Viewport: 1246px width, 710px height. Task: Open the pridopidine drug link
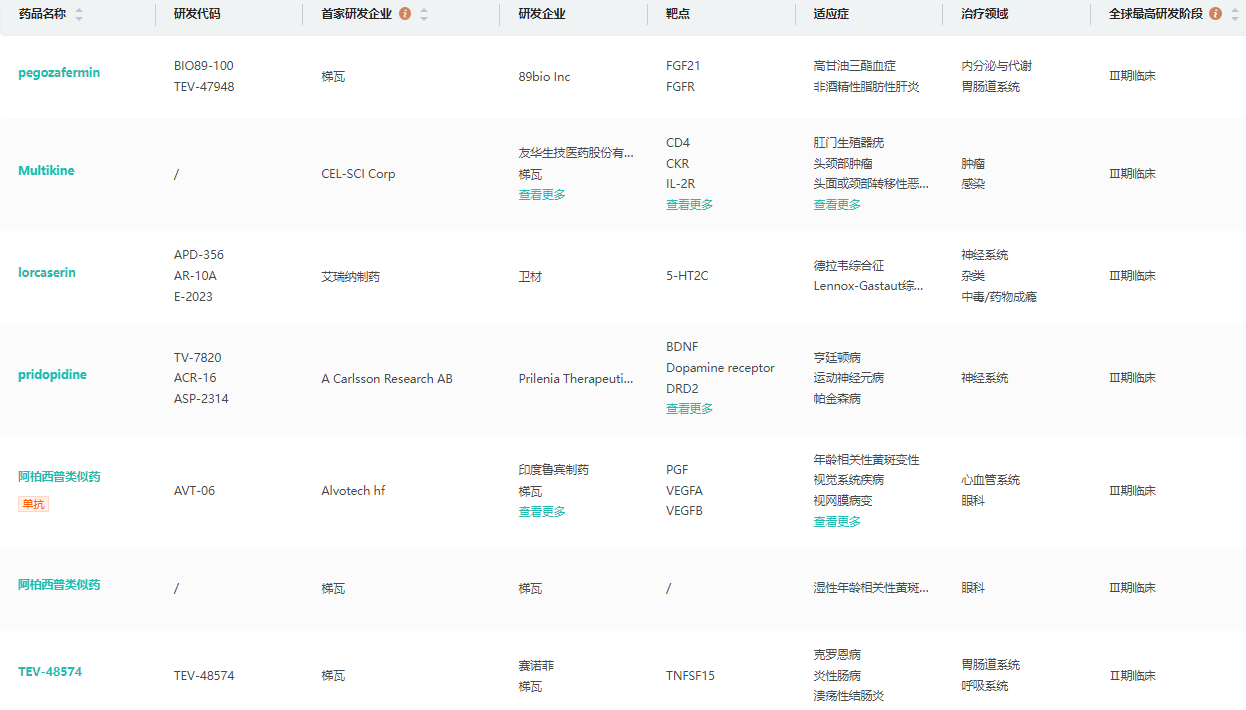coord(52,375)
